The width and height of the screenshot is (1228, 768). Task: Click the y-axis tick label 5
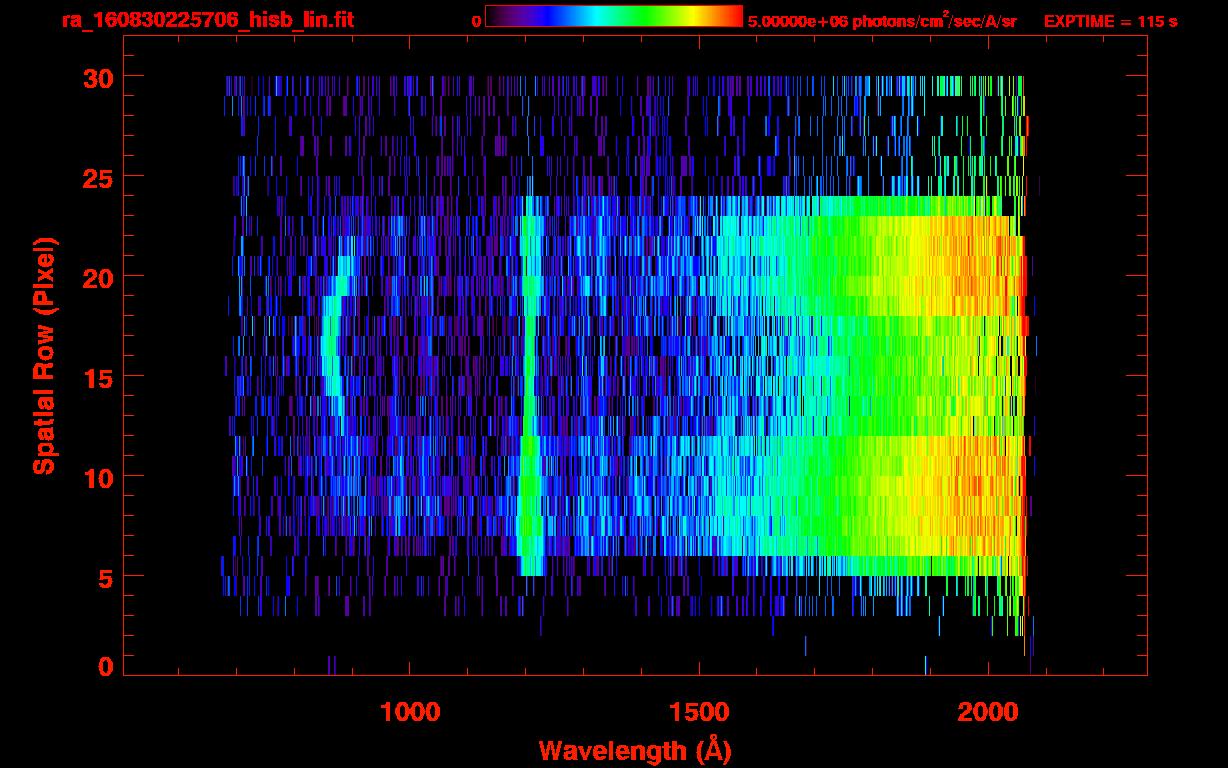[105, 577]
